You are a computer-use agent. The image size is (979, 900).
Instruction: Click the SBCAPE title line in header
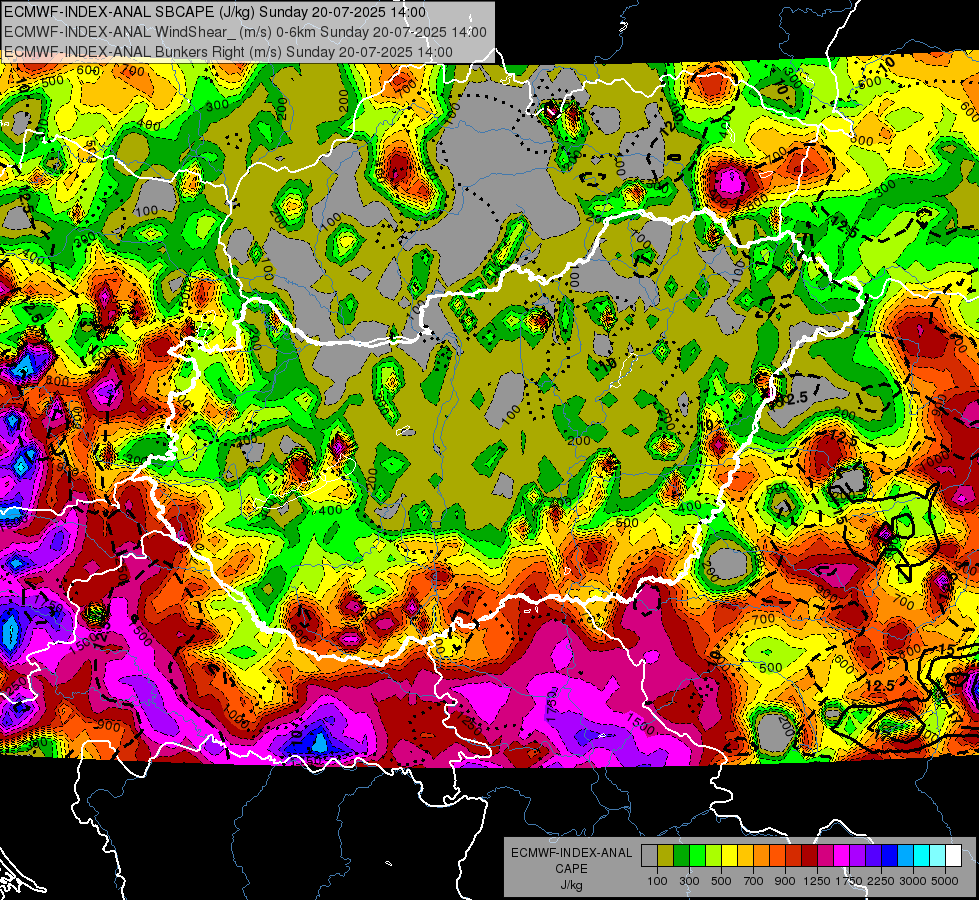point(215,12)
